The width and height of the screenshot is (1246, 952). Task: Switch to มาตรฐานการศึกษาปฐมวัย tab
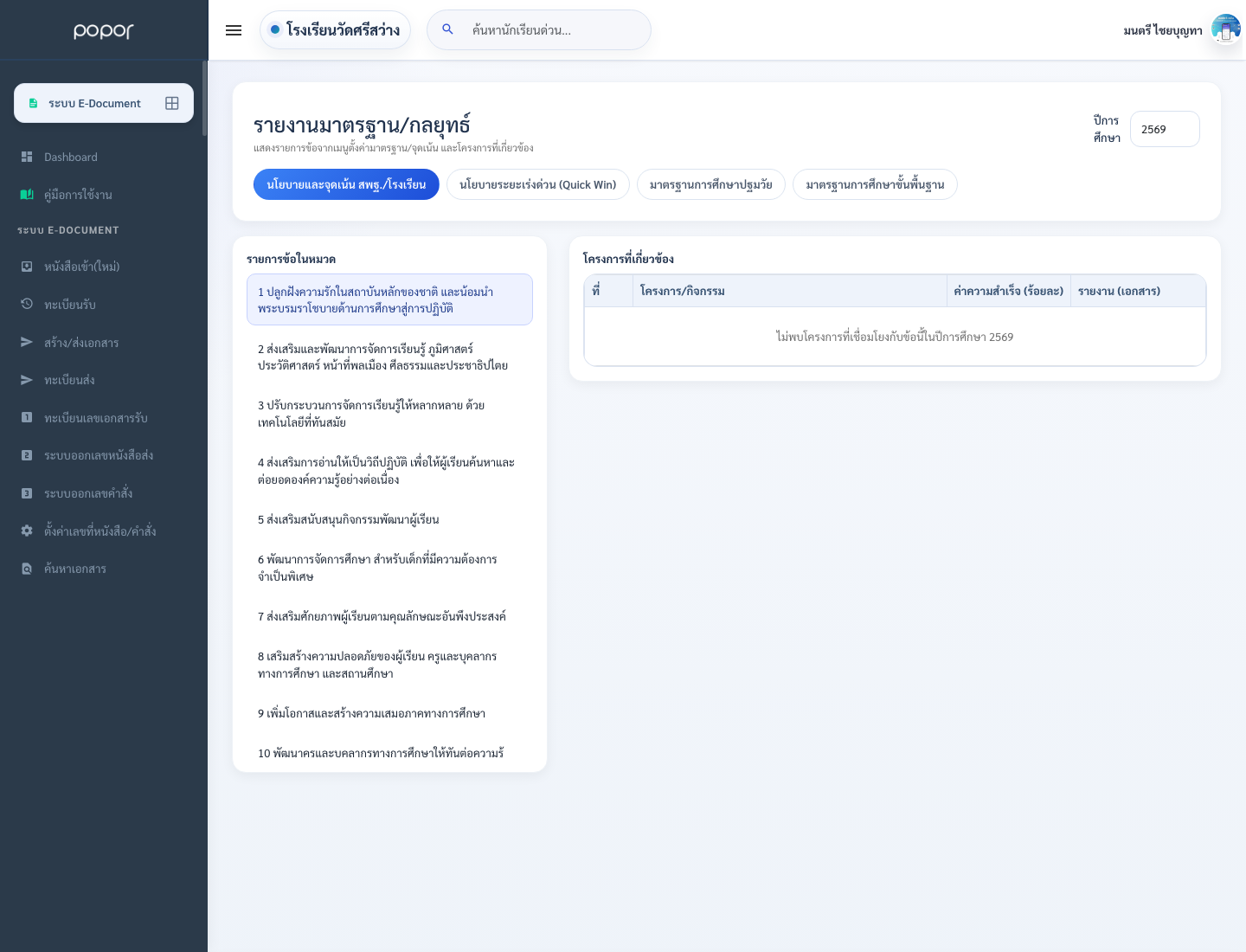711,184
